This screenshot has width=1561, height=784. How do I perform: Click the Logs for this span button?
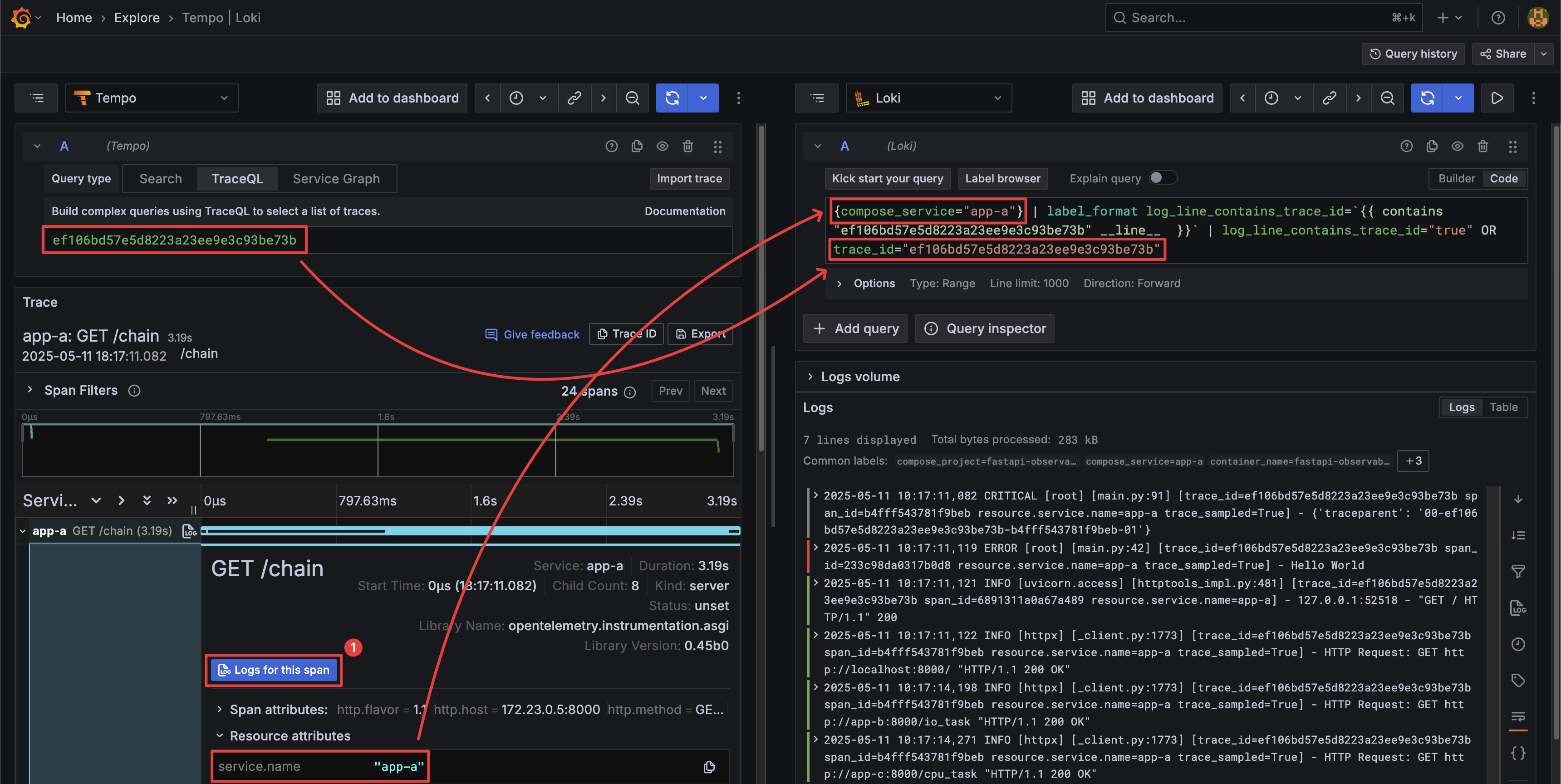click(274, 670)
